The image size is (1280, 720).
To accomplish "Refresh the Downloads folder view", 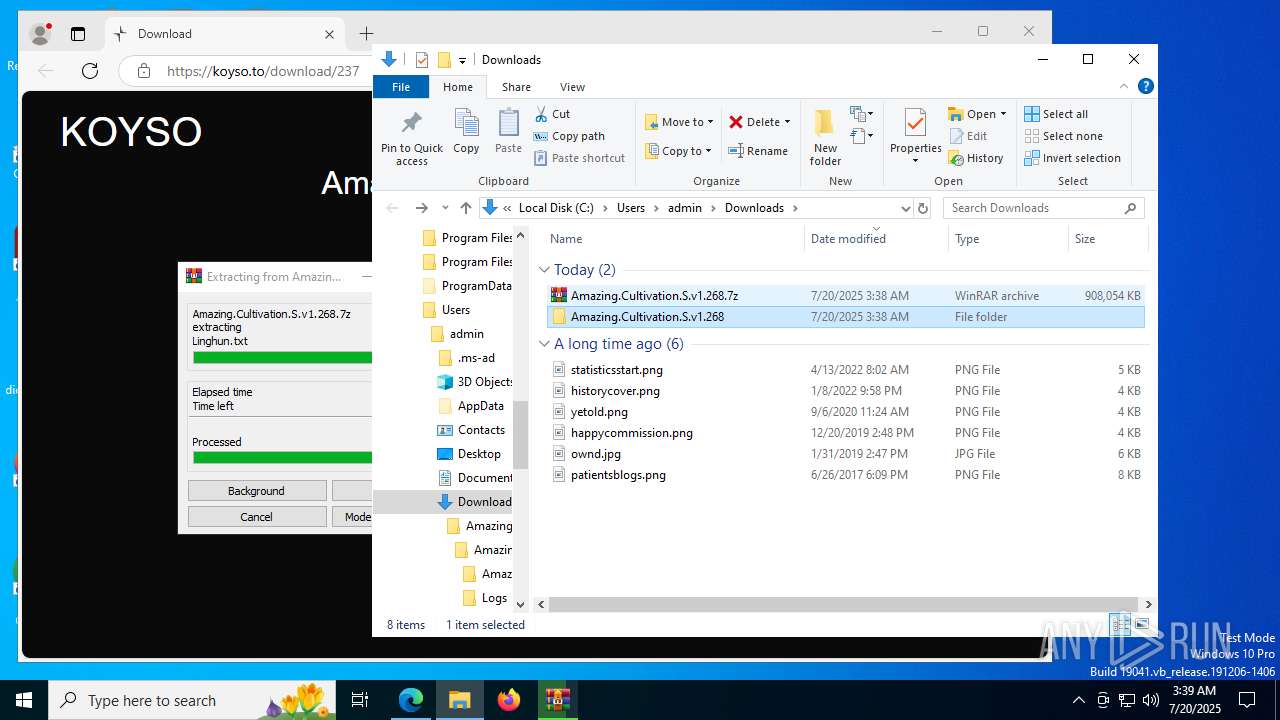I will 923,208.
